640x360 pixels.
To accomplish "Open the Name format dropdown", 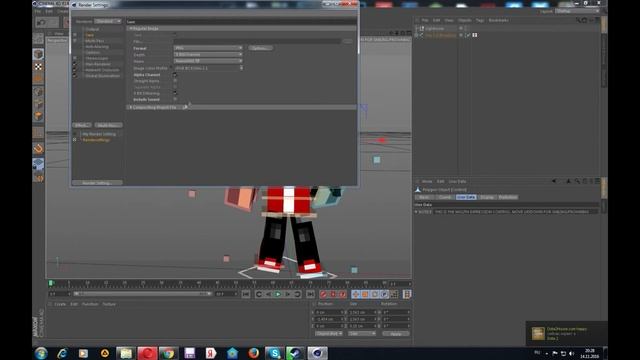I will pyautogui.click(x=208, y=61).
